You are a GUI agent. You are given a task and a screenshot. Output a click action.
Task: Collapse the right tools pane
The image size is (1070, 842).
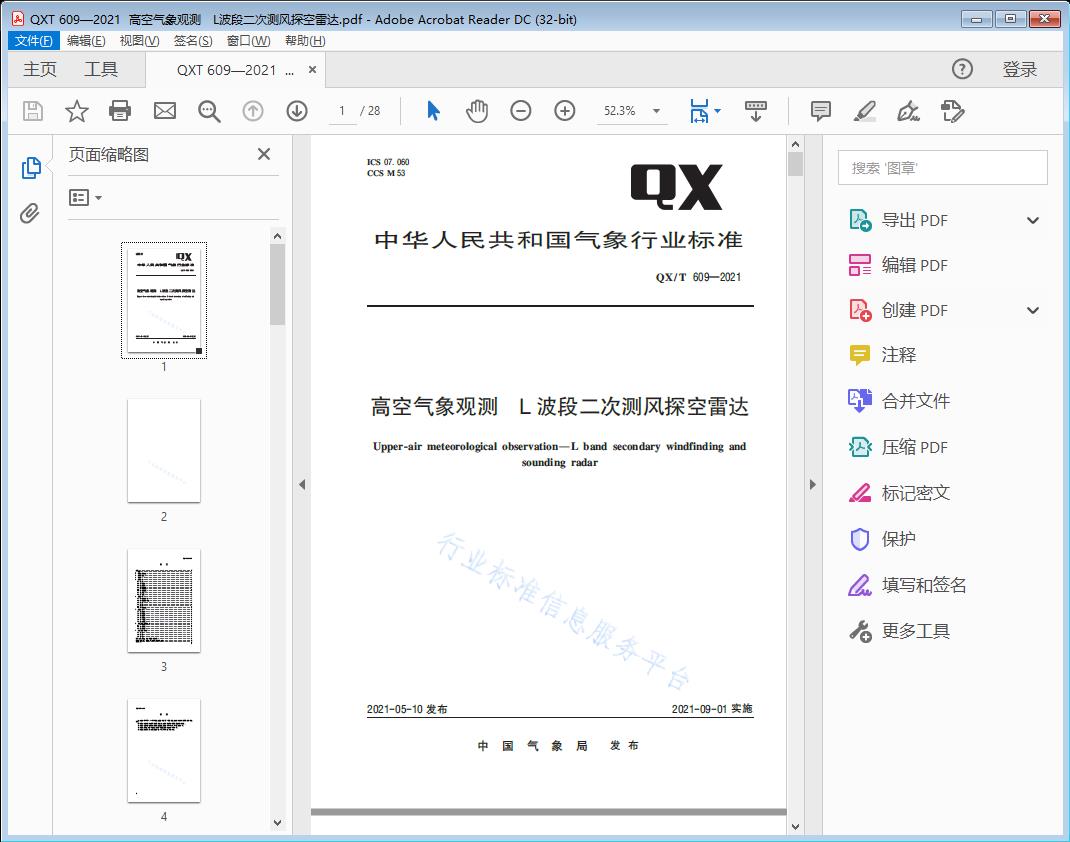click(x=813, y=485)
